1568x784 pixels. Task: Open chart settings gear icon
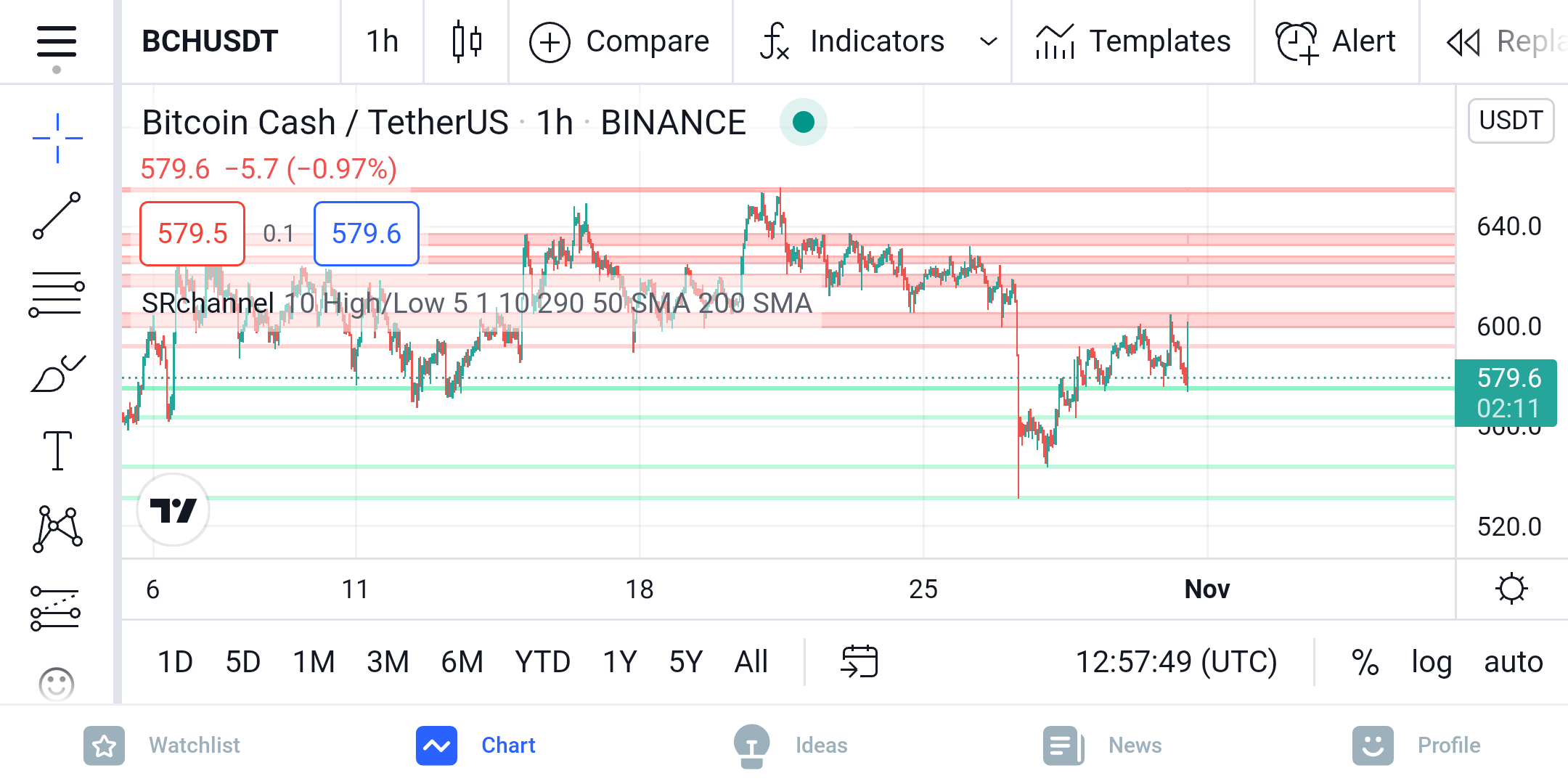pos(1511,589)
